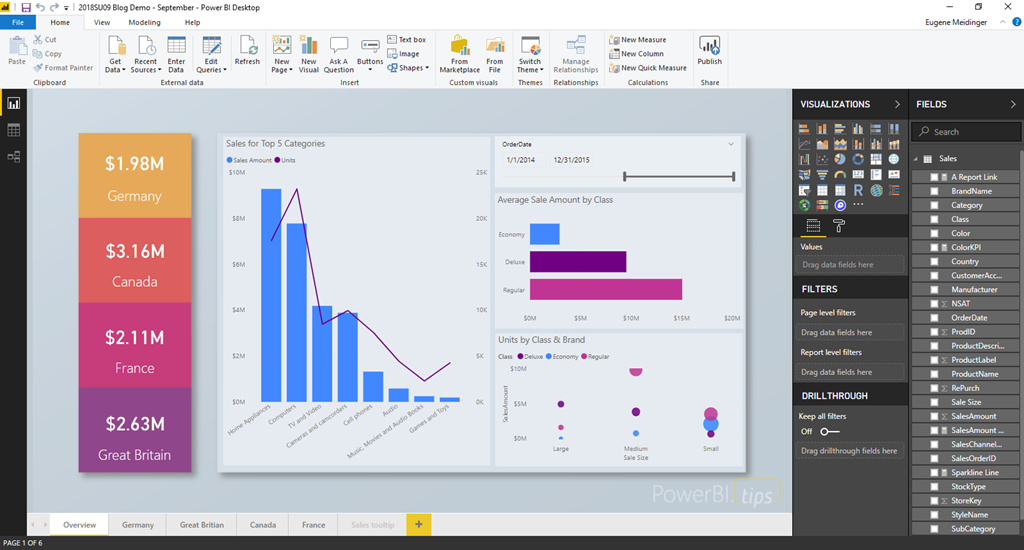Viewport: 1024px width, 550px height.
Task: Open From Marketplace custom visuals
Action: click(460, 54)
